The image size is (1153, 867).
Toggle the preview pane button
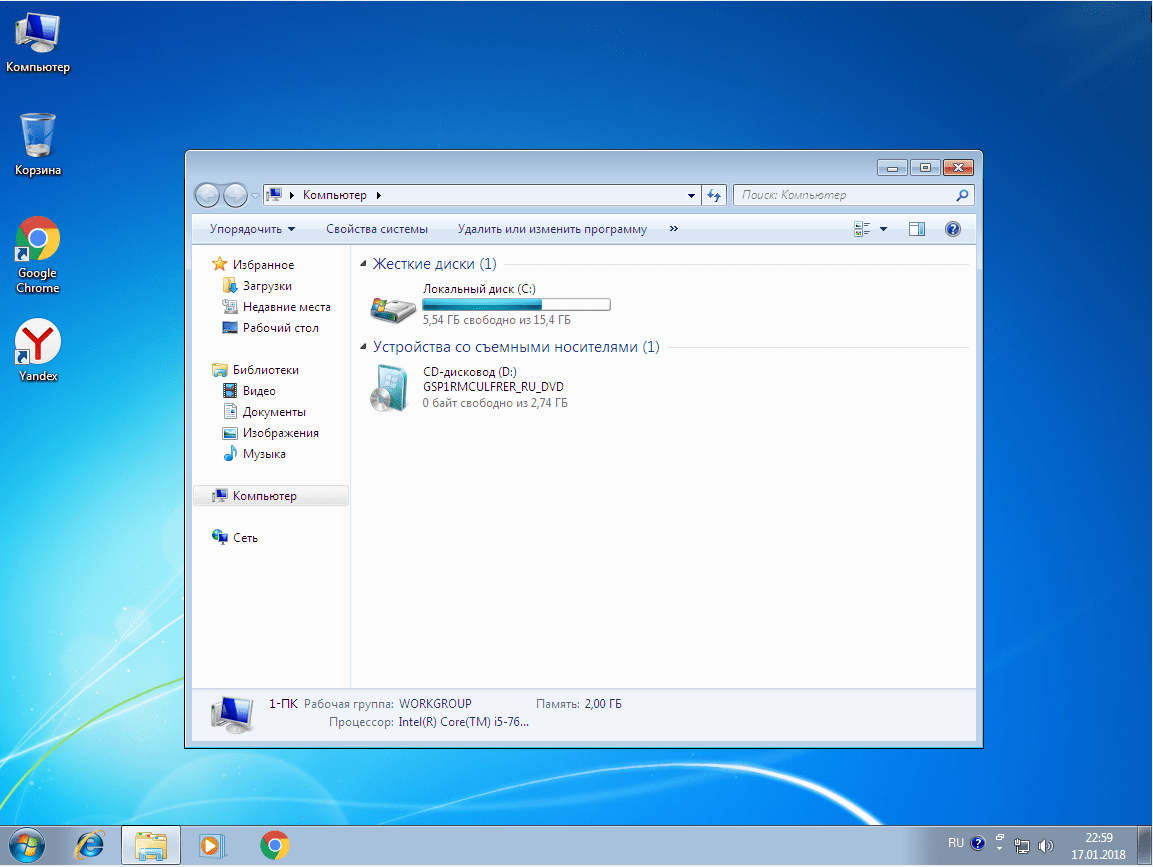pos(917,229)
